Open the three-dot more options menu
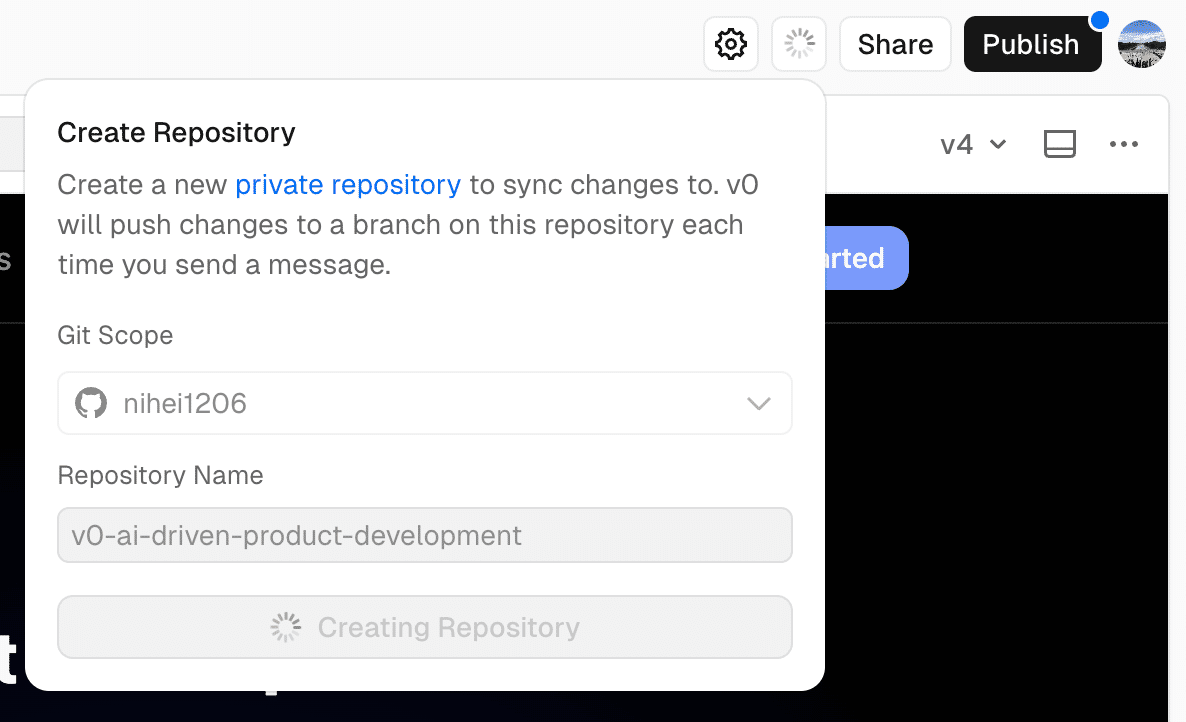 (1123, 144)
